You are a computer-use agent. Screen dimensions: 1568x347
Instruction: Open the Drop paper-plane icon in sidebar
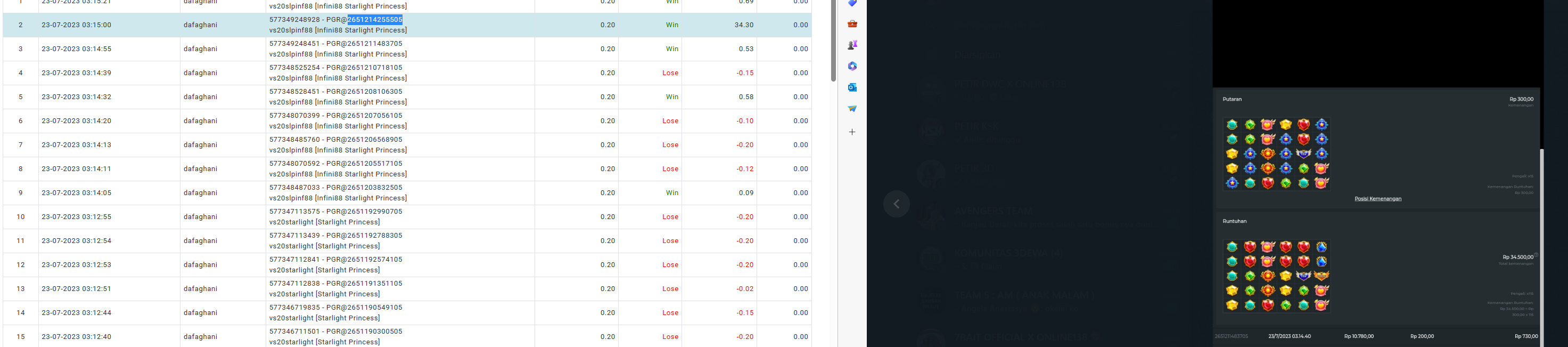pos(852,109)
